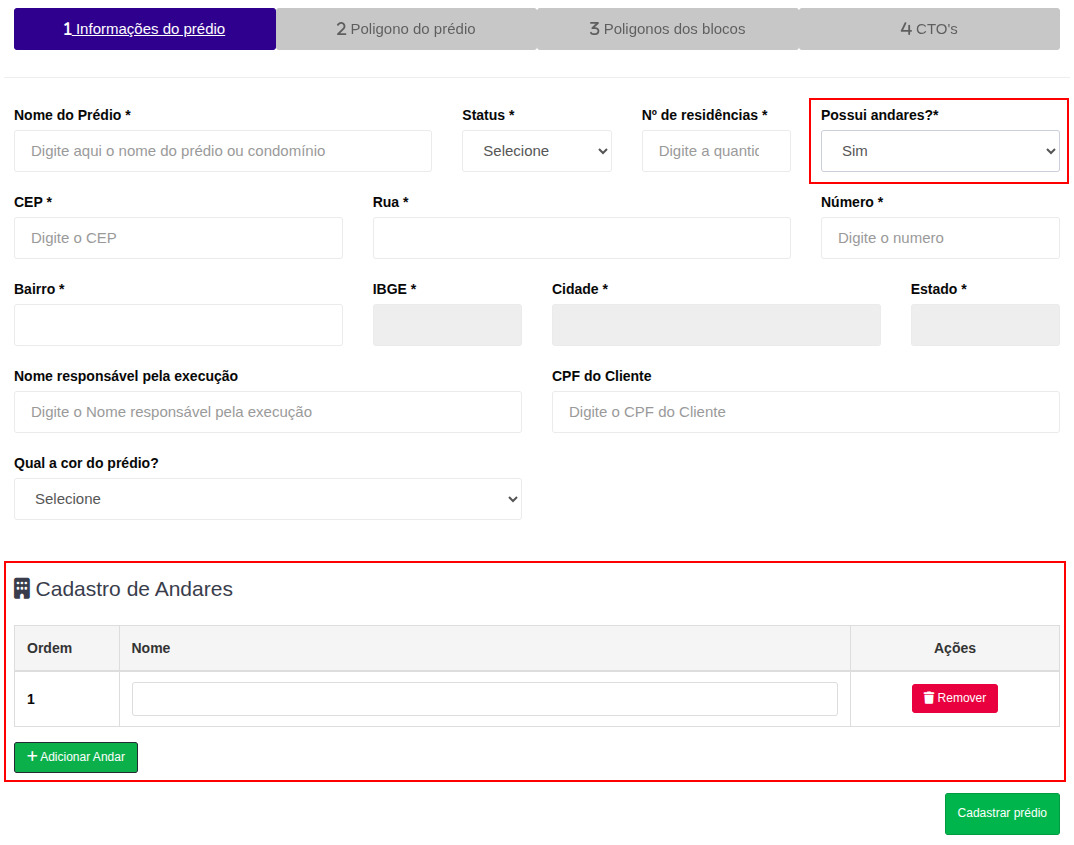This screenshot has width=1074, height=845.
Task: Click the trash icon in Remover button
Action: click(x=928, y=698)
